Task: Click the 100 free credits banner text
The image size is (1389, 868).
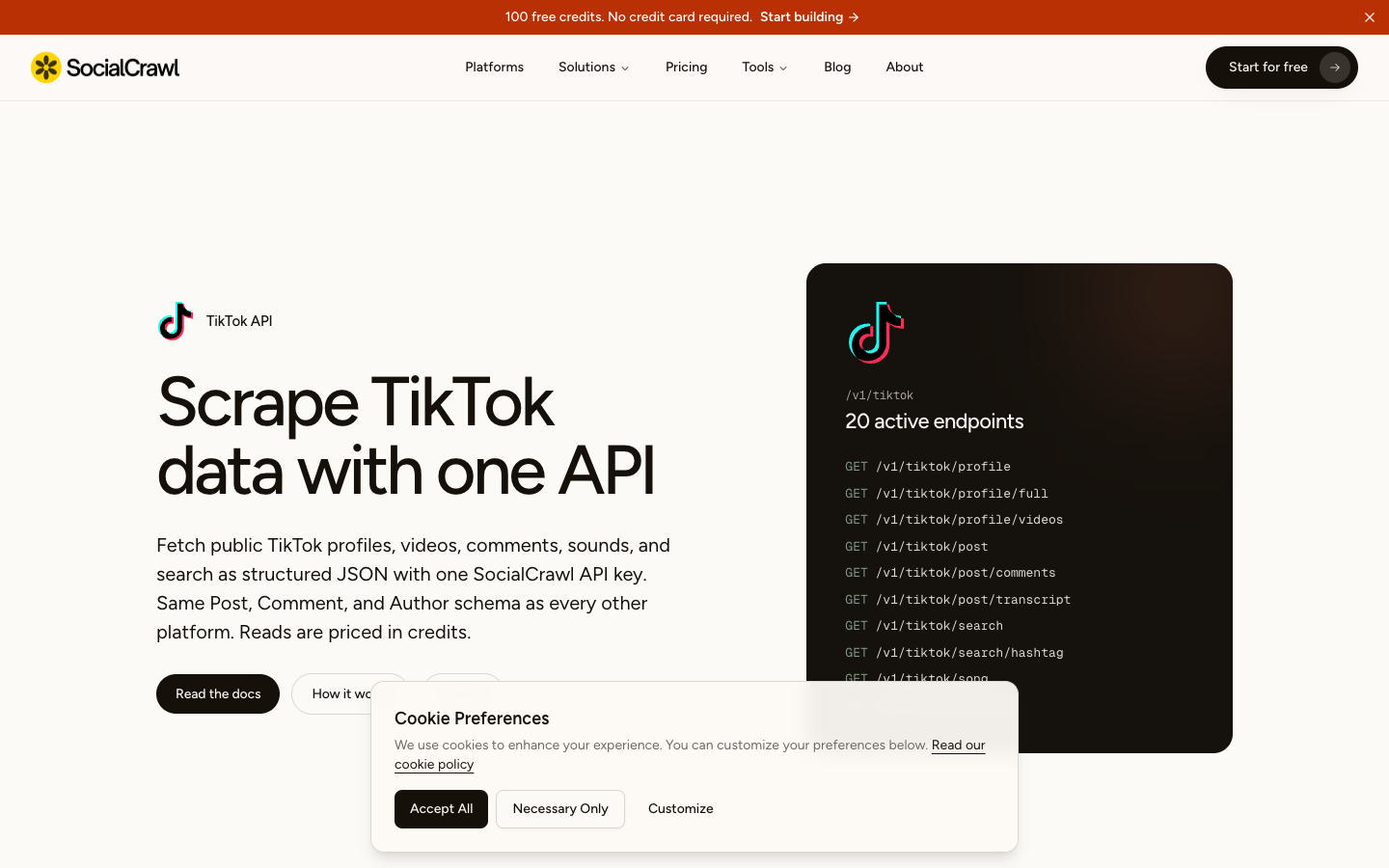Action: tap(628, 17)
